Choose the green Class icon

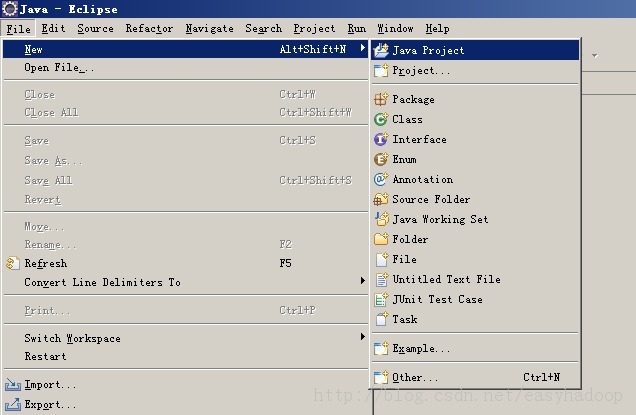381,119
